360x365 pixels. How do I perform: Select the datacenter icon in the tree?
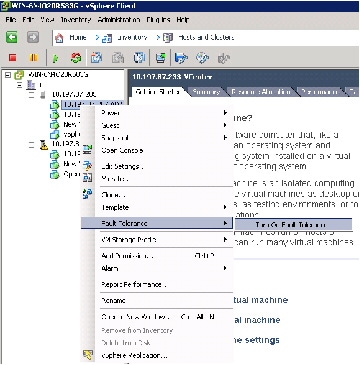[x=31, y=85]
